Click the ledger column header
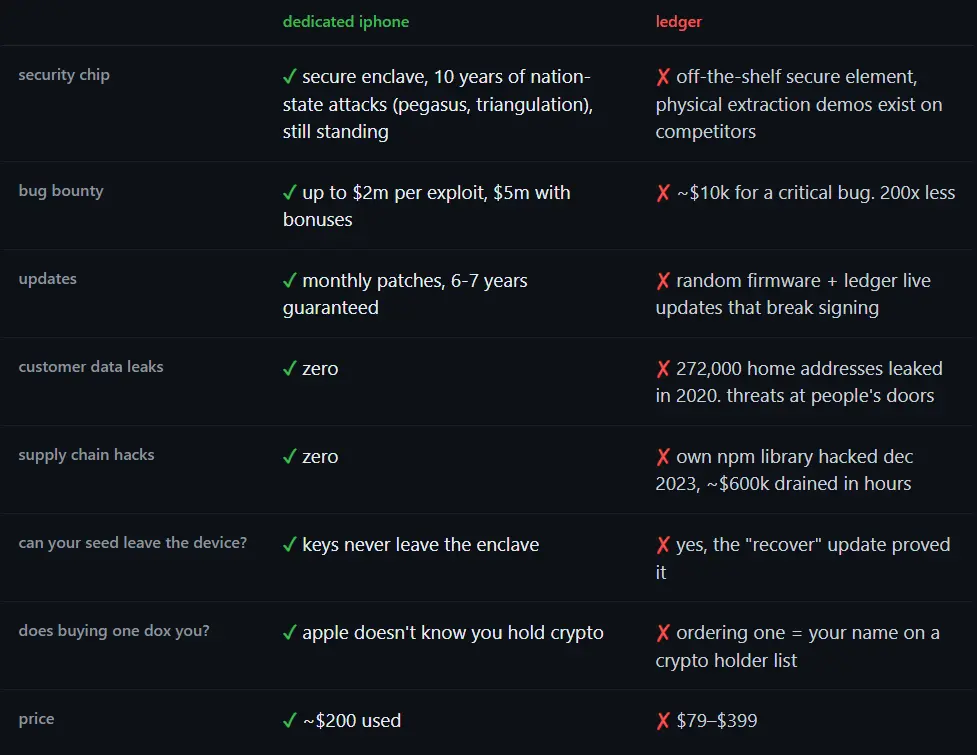This screenshot has height=755, width=977. click(x=679, y=22)
